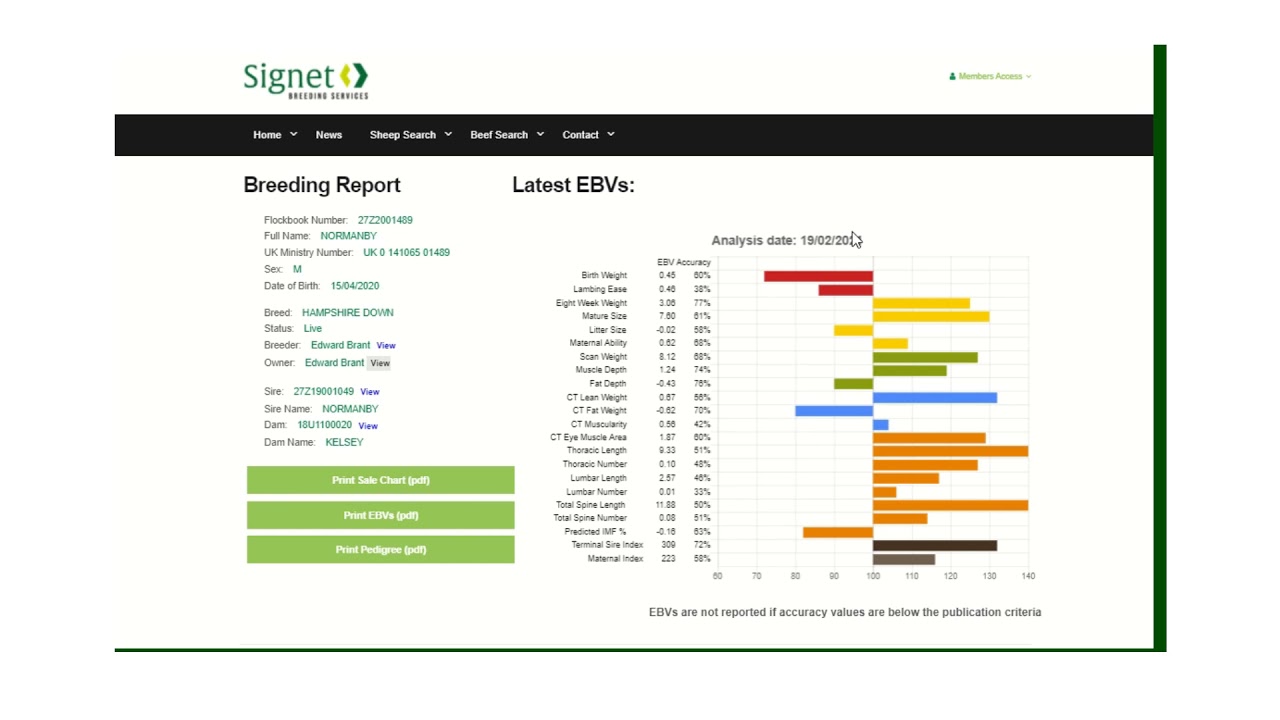
Task: Click the CT Eye Muscle Area label
Action: (x=589, y=437)
